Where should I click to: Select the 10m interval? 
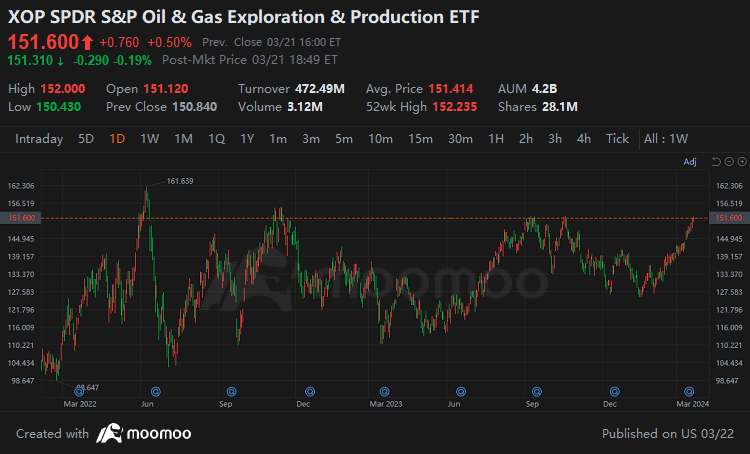point(380,139)
